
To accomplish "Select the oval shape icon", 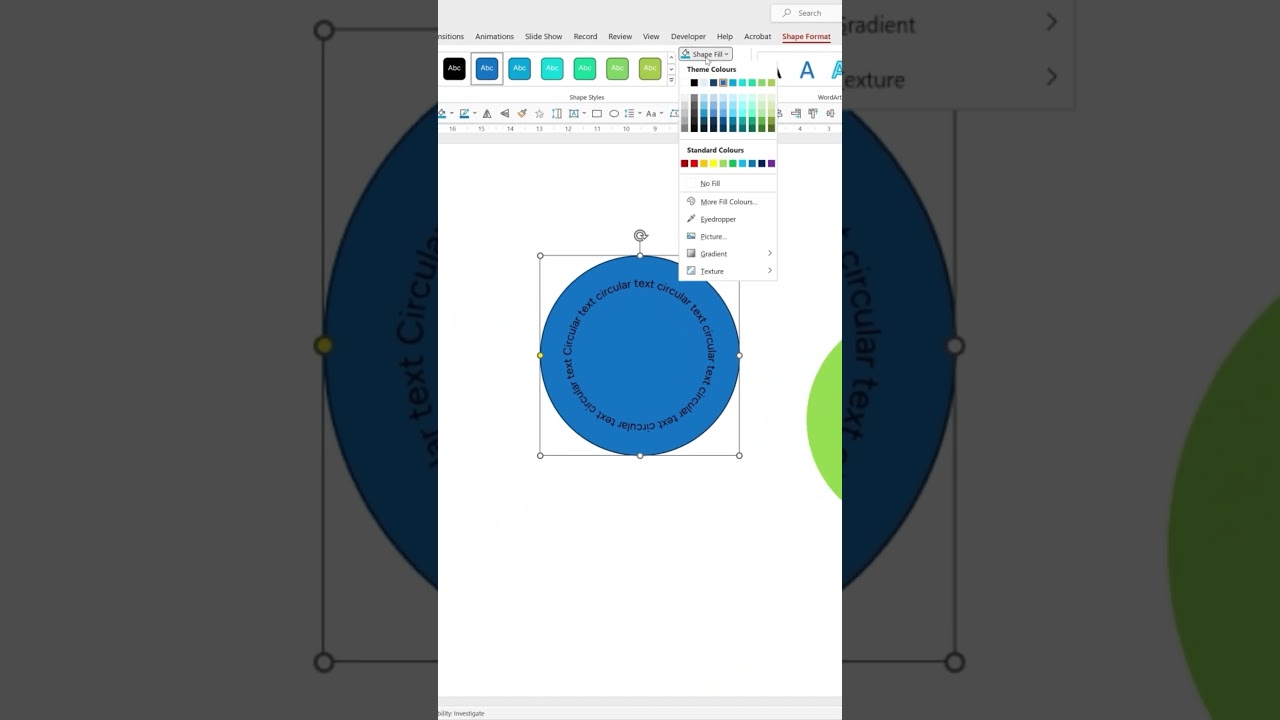I will point(614,113).
